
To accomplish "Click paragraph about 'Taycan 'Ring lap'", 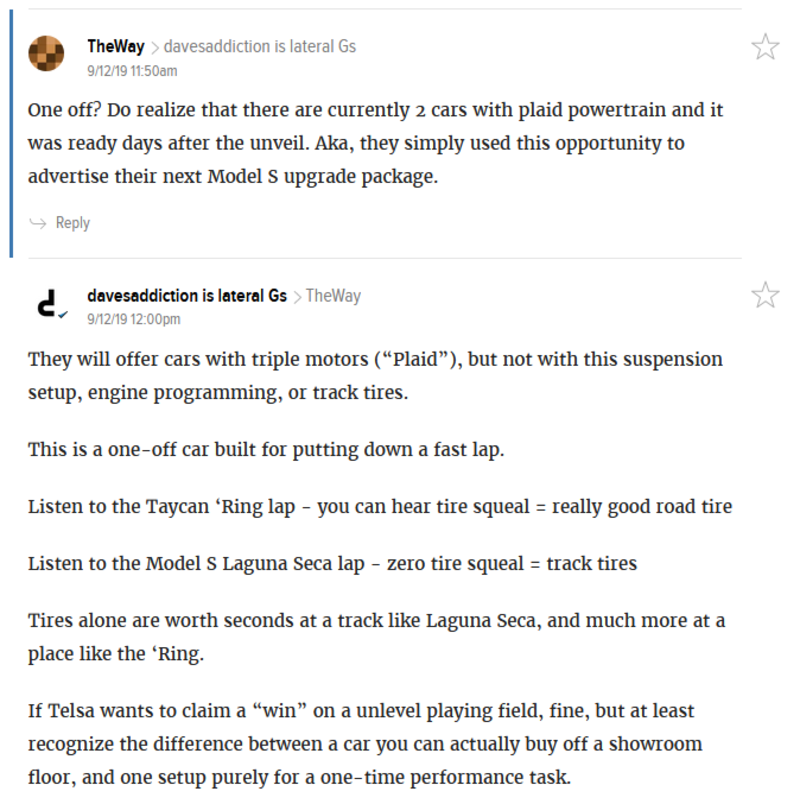I will click(x=380, y=507).
